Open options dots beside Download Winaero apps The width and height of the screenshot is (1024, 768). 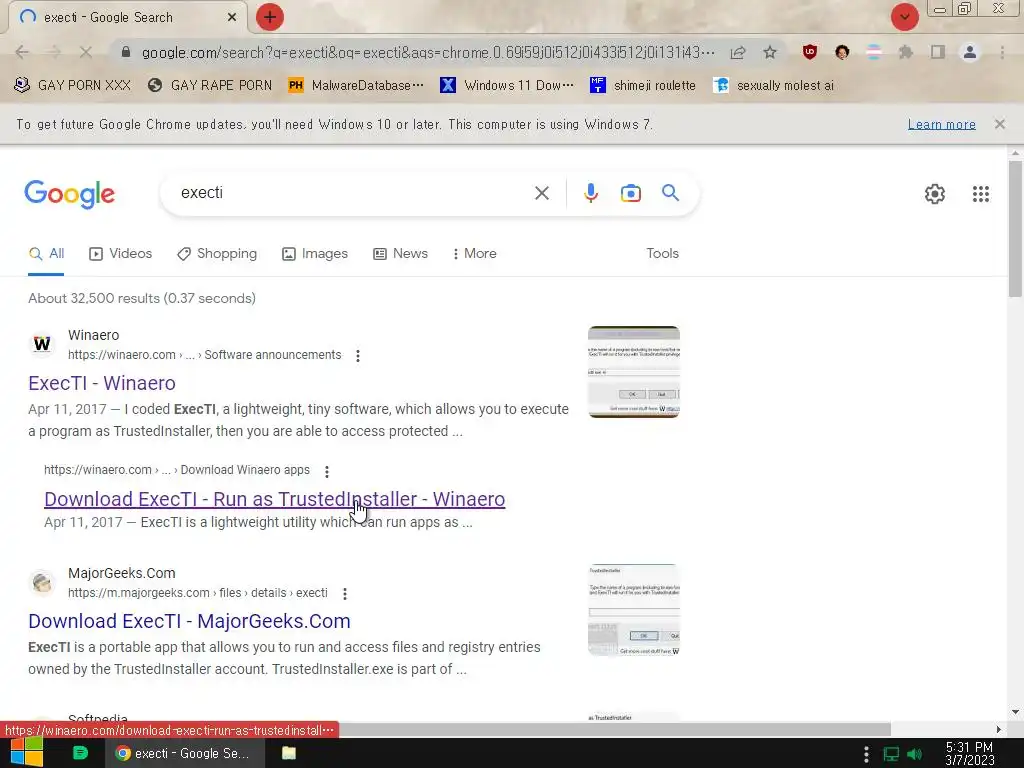(327, 471)
